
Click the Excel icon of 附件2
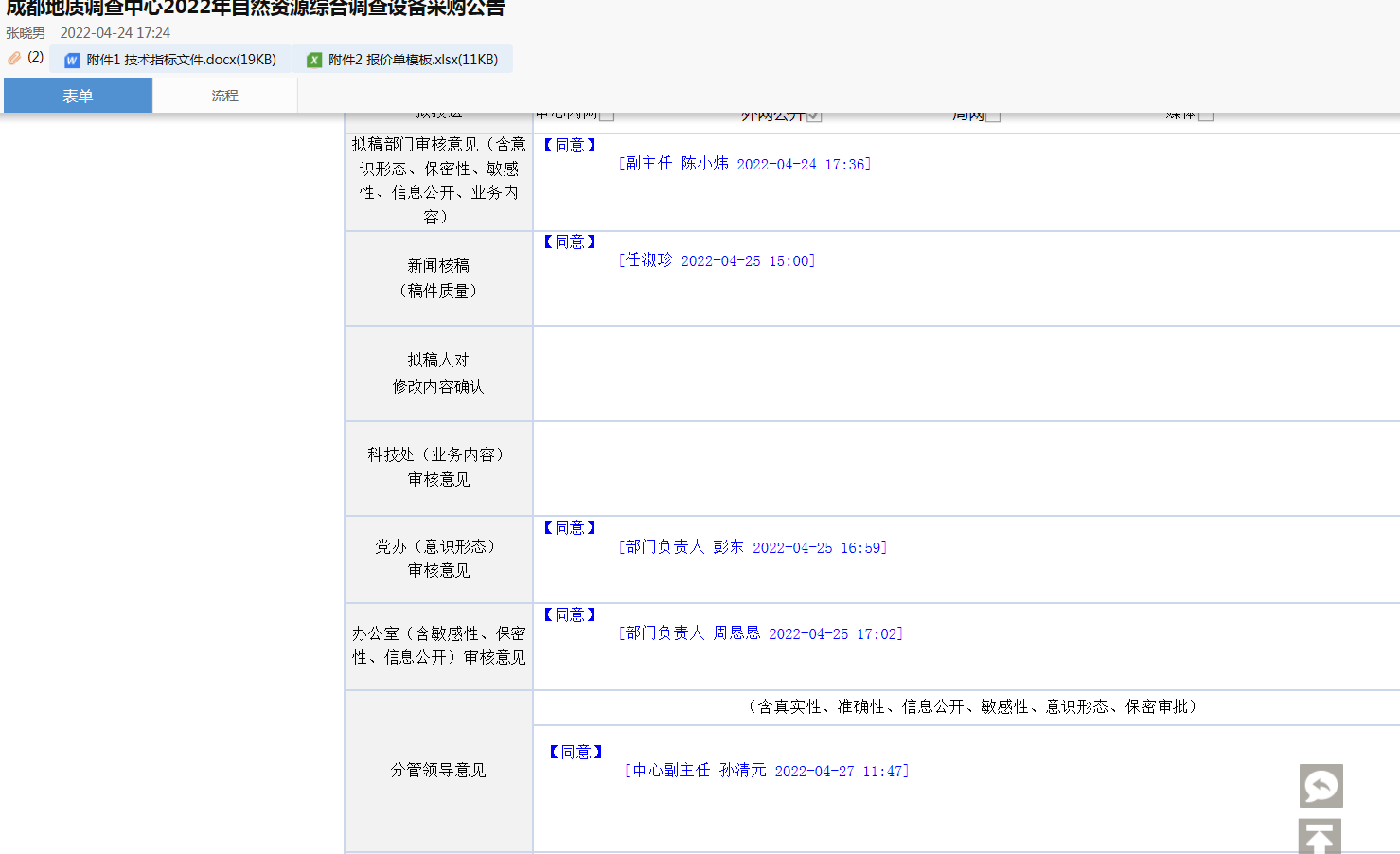pyautogui.click(x=314, y=60)
